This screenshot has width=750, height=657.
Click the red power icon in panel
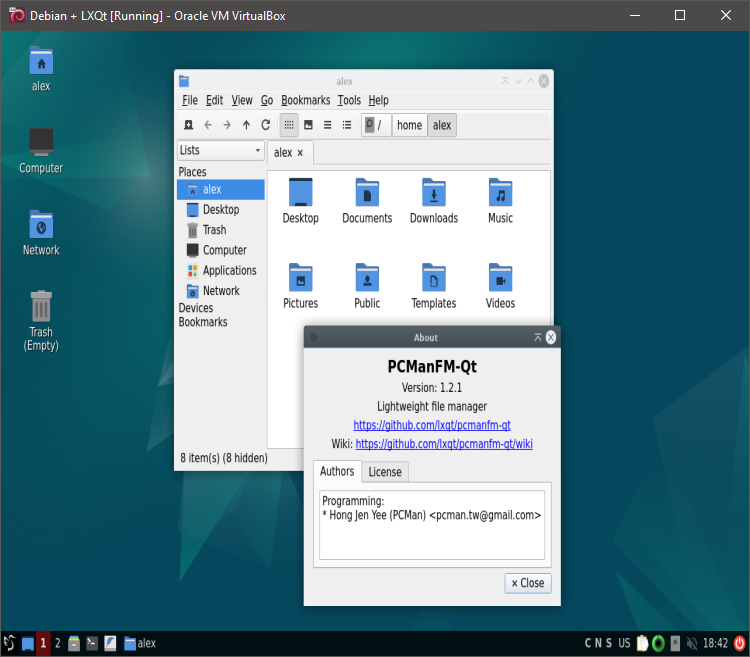tap(739, 644)
